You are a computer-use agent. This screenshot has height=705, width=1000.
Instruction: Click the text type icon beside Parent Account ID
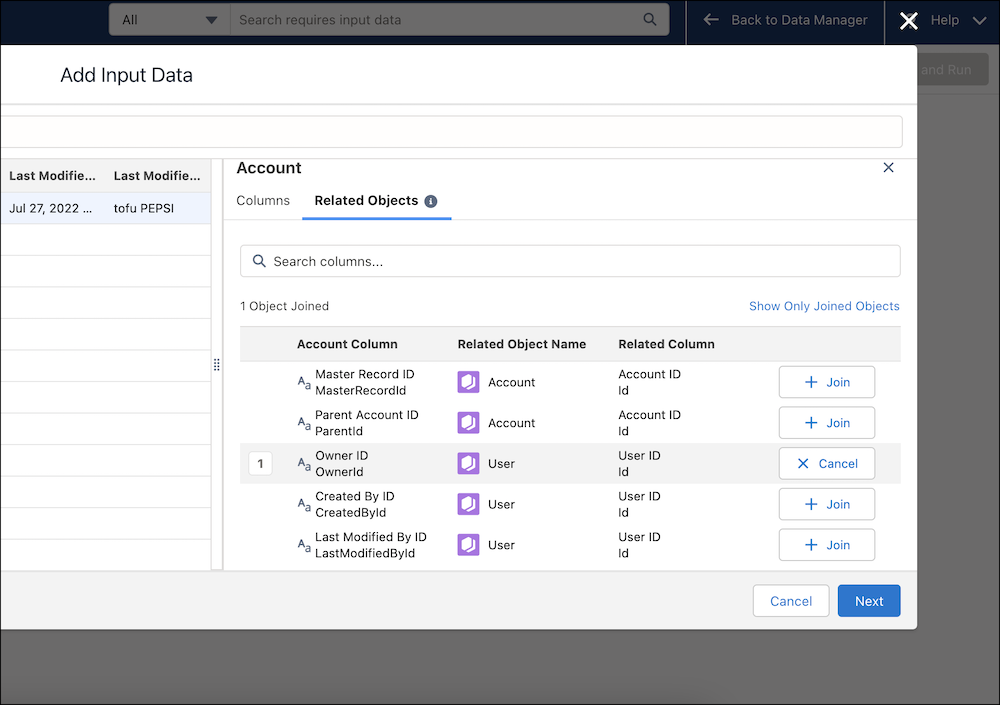(x=304, y=423)
